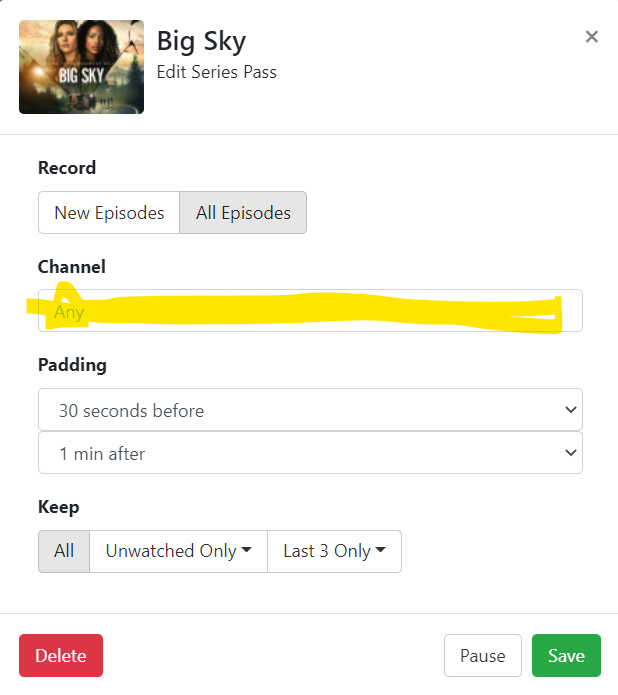Select All Episodes recording option

coord(243,213)
